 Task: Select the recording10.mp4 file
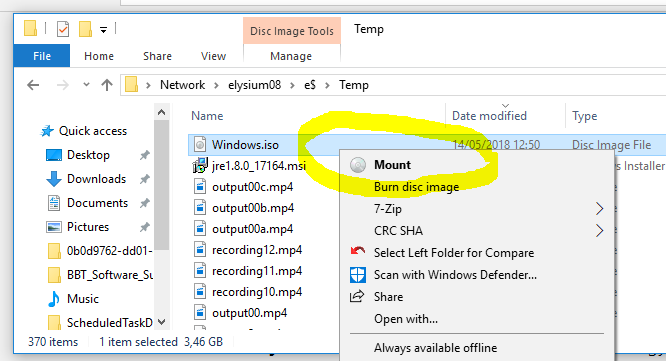(x=257, y=292)
